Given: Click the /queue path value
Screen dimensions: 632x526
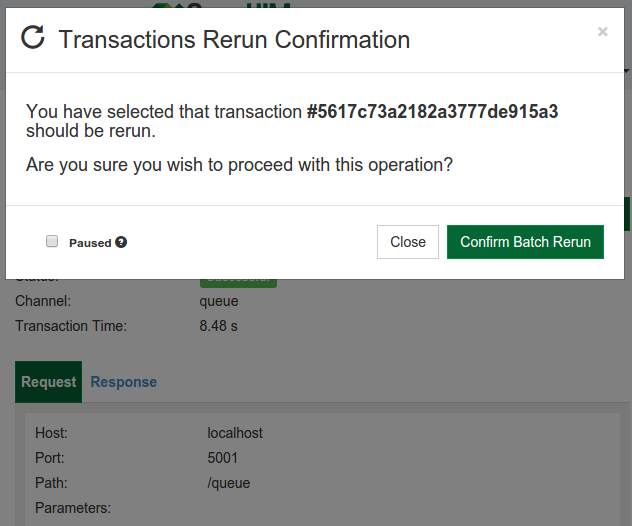Looking at the screenshot, I should (x=229, y=483).
